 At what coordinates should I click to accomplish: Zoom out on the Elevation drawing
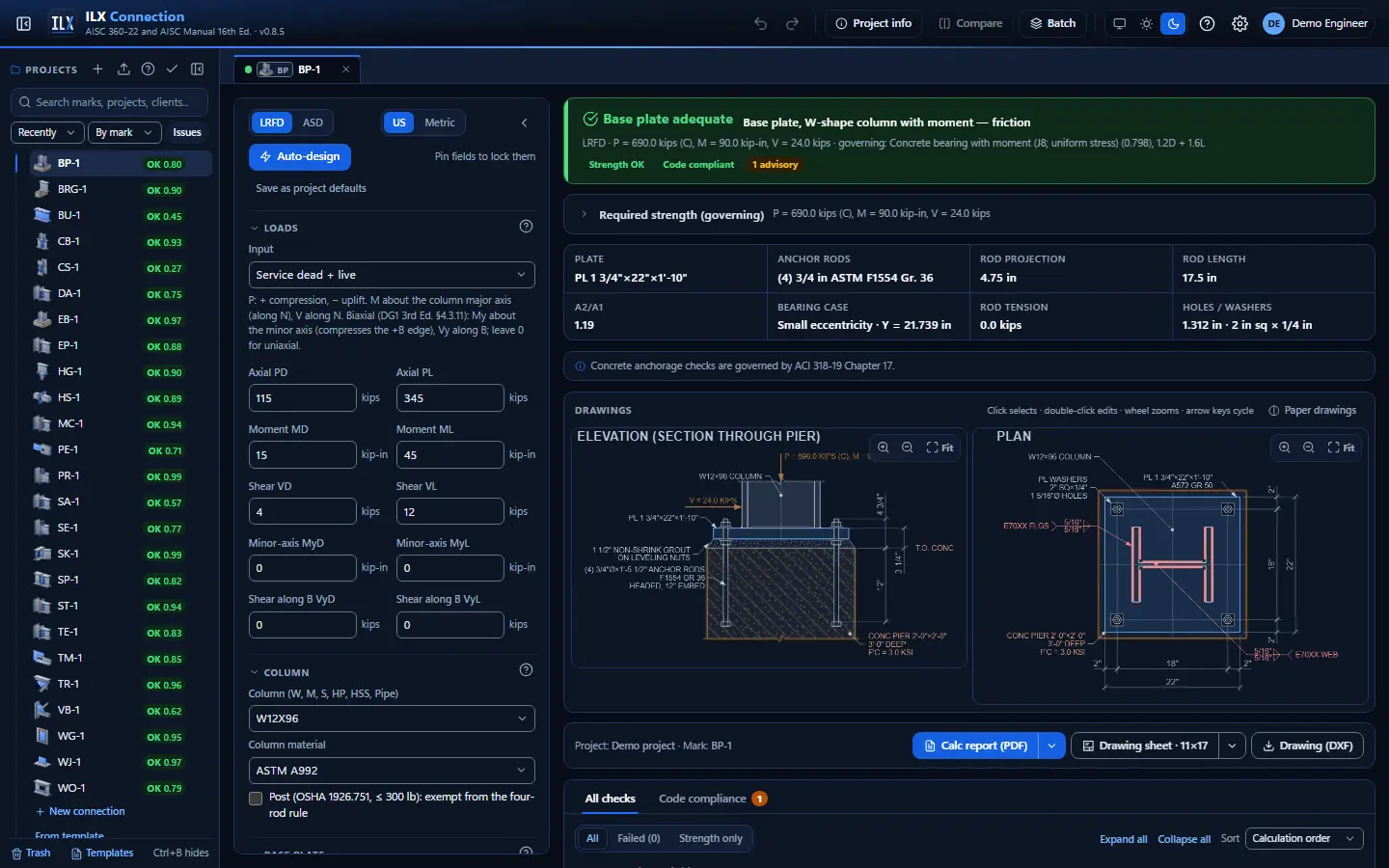click(x=908, y=448)
